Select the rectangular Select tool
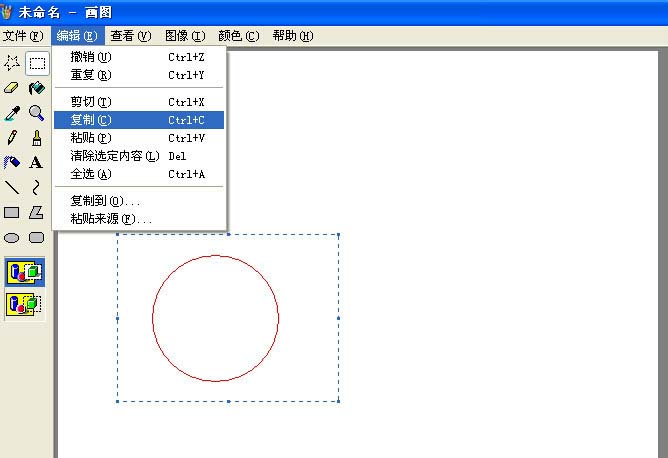Viewport: 668px width, 458px height. click(37, 63)
